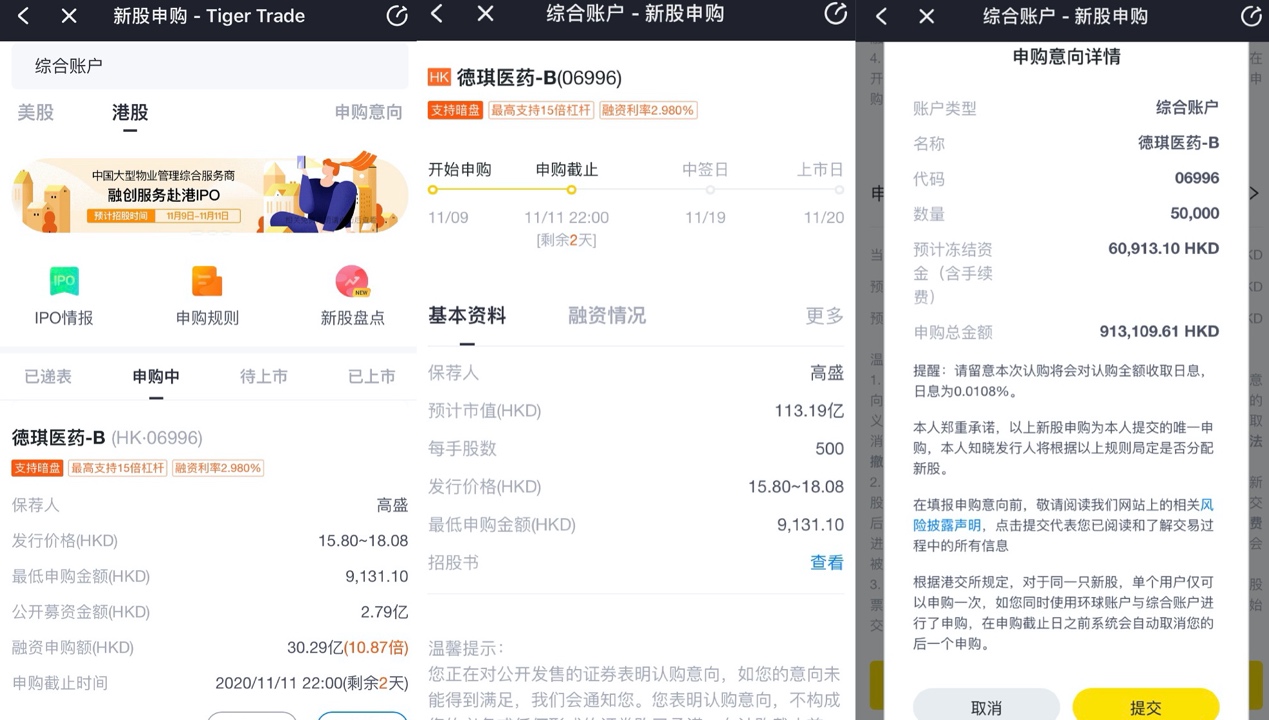
Task: Click 最低申购金额 value 9,131.10 in 基本资料
Action: 810,525
